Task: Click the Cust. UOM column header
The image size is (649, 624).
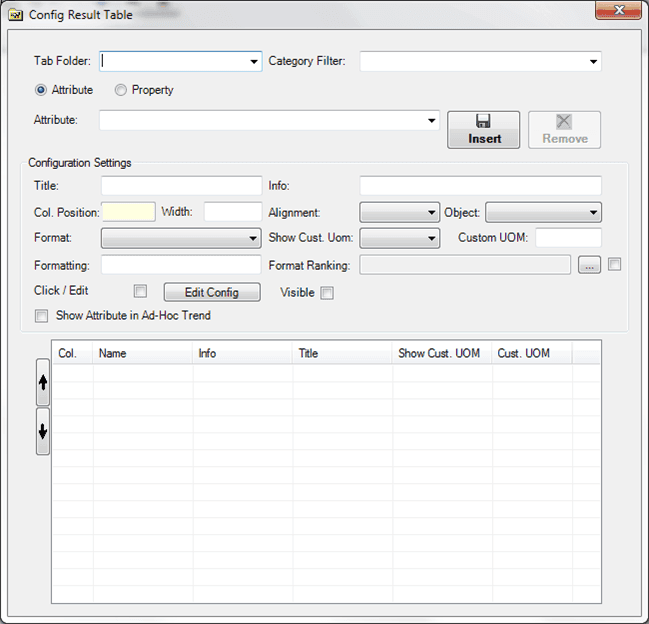Action: coord(532,353)
